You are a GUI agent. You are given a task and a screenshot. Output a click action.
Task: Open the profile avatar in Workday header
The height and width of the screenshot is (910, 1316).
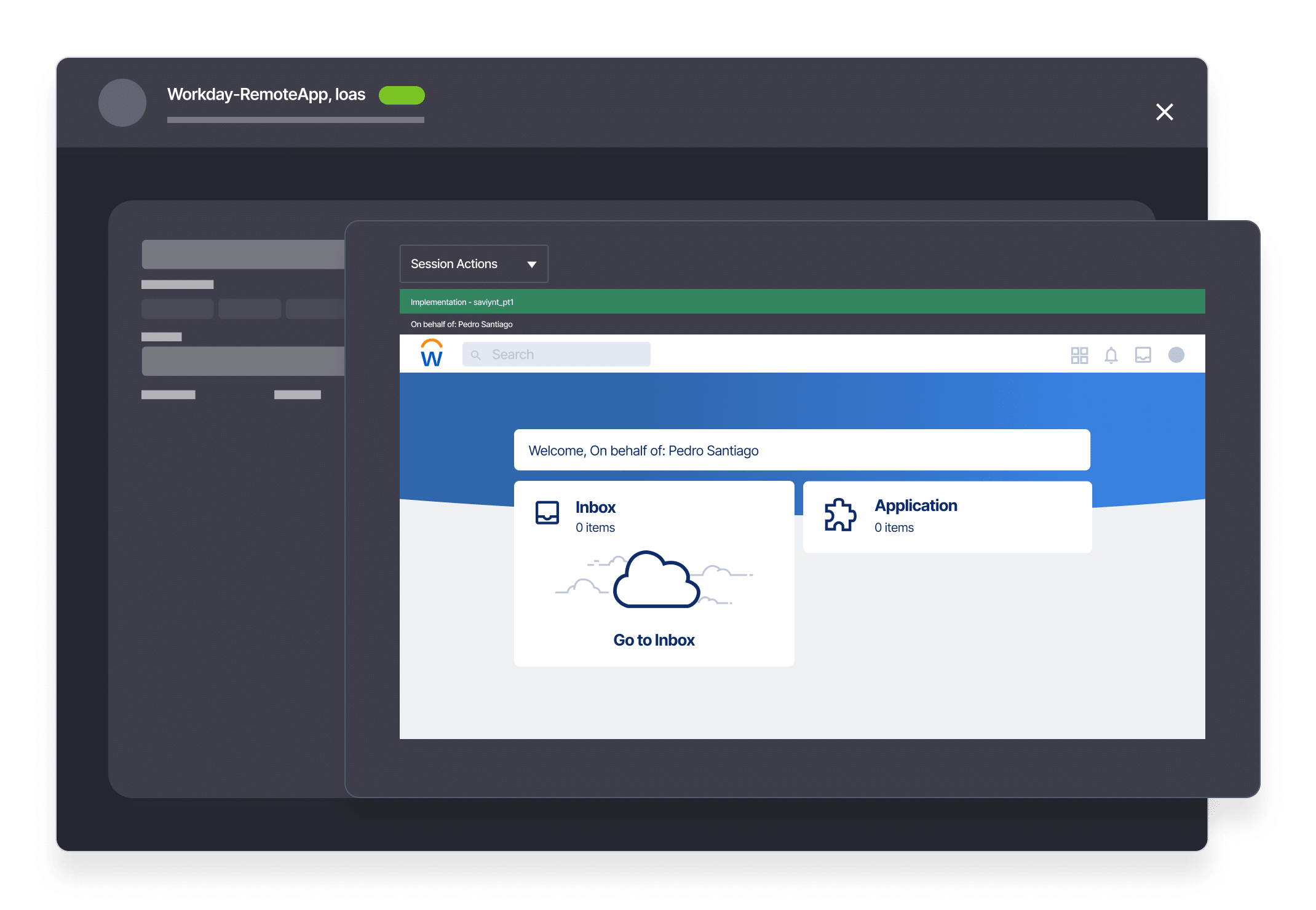1176,355
